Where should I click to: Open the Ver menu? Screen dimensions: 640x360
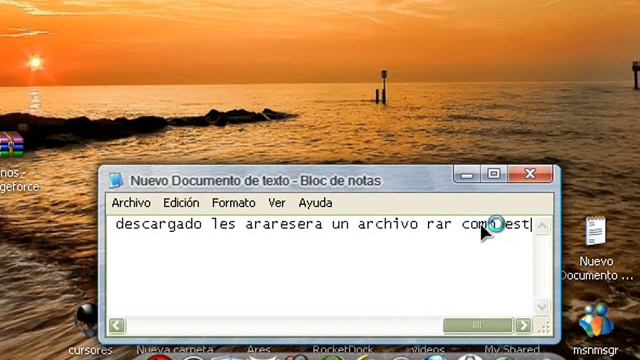pyautogui.click(x=277, y=203)
